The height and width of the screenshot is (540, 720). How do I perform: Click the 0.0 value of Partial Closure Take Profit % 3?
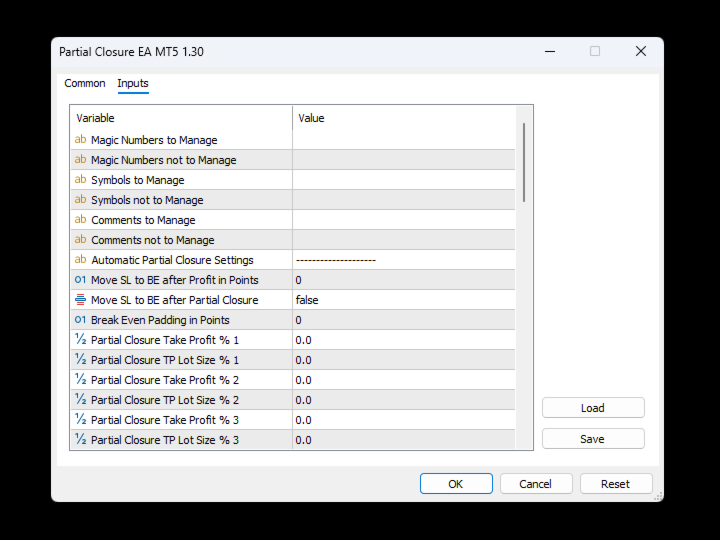304,420
